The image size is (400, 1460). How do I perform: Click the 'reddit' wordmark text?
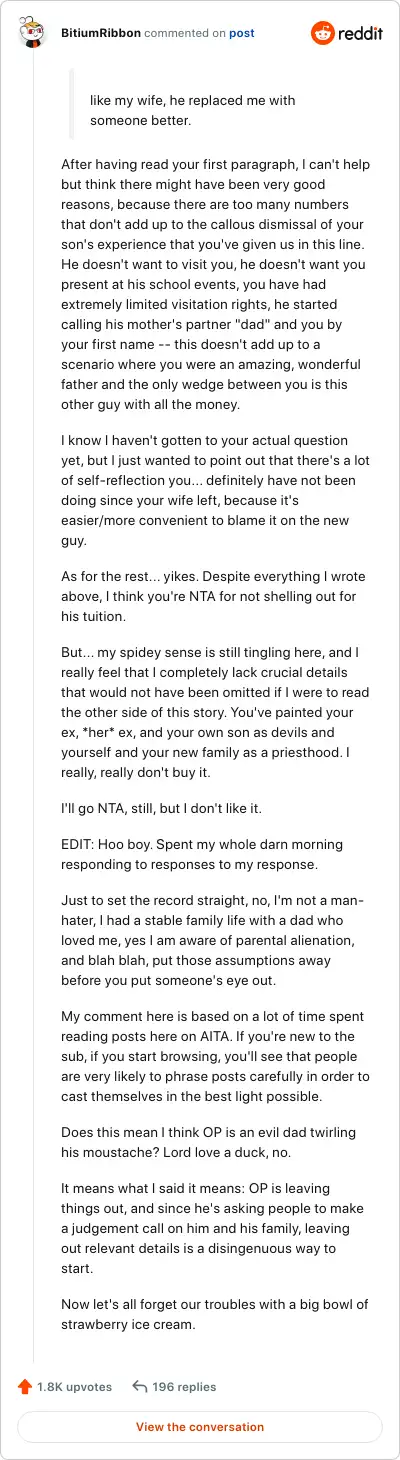(x=361, y=33)
